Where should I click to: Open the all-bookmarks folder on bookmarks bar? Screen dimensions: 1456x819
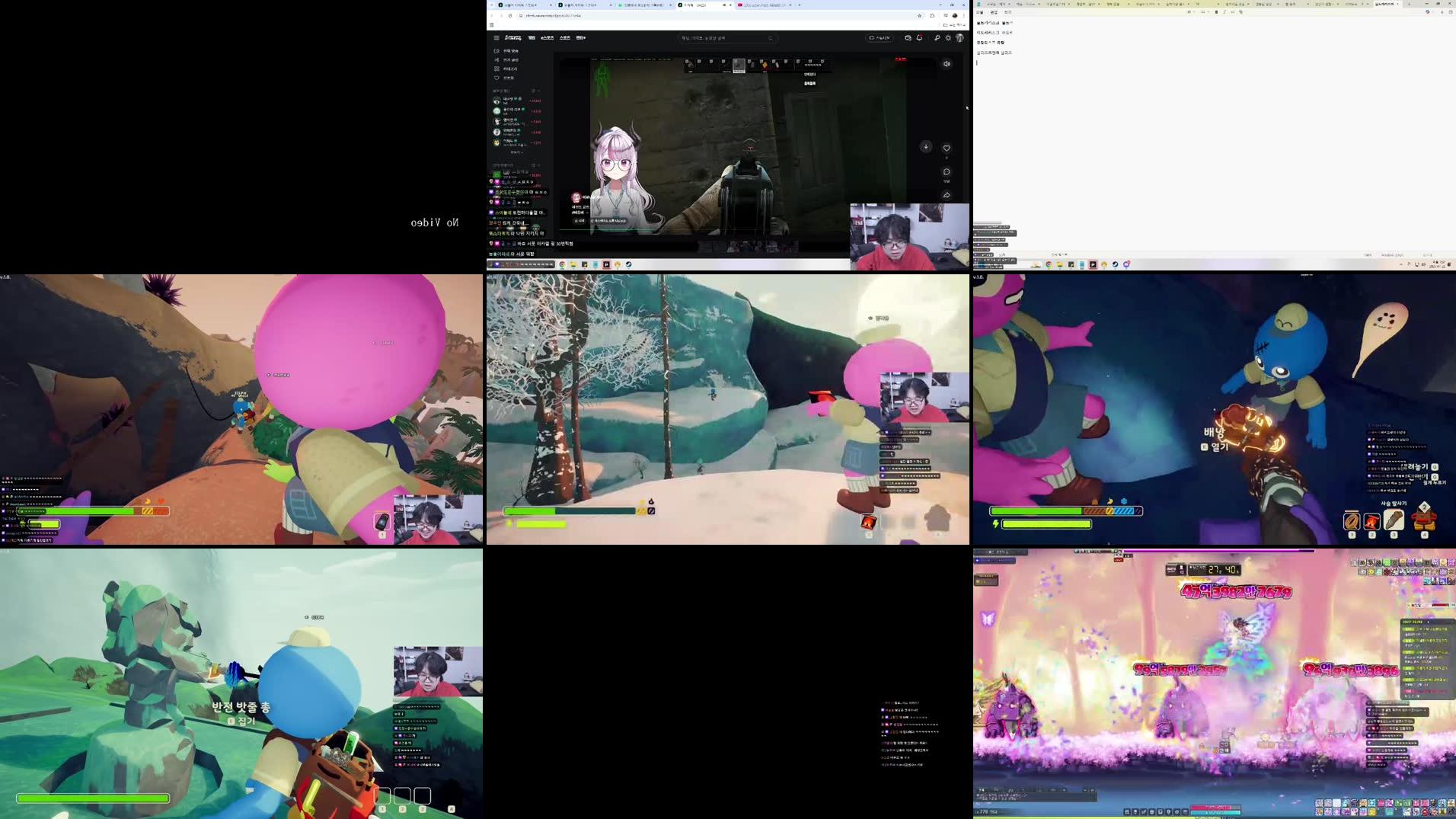tap(955, 25)
